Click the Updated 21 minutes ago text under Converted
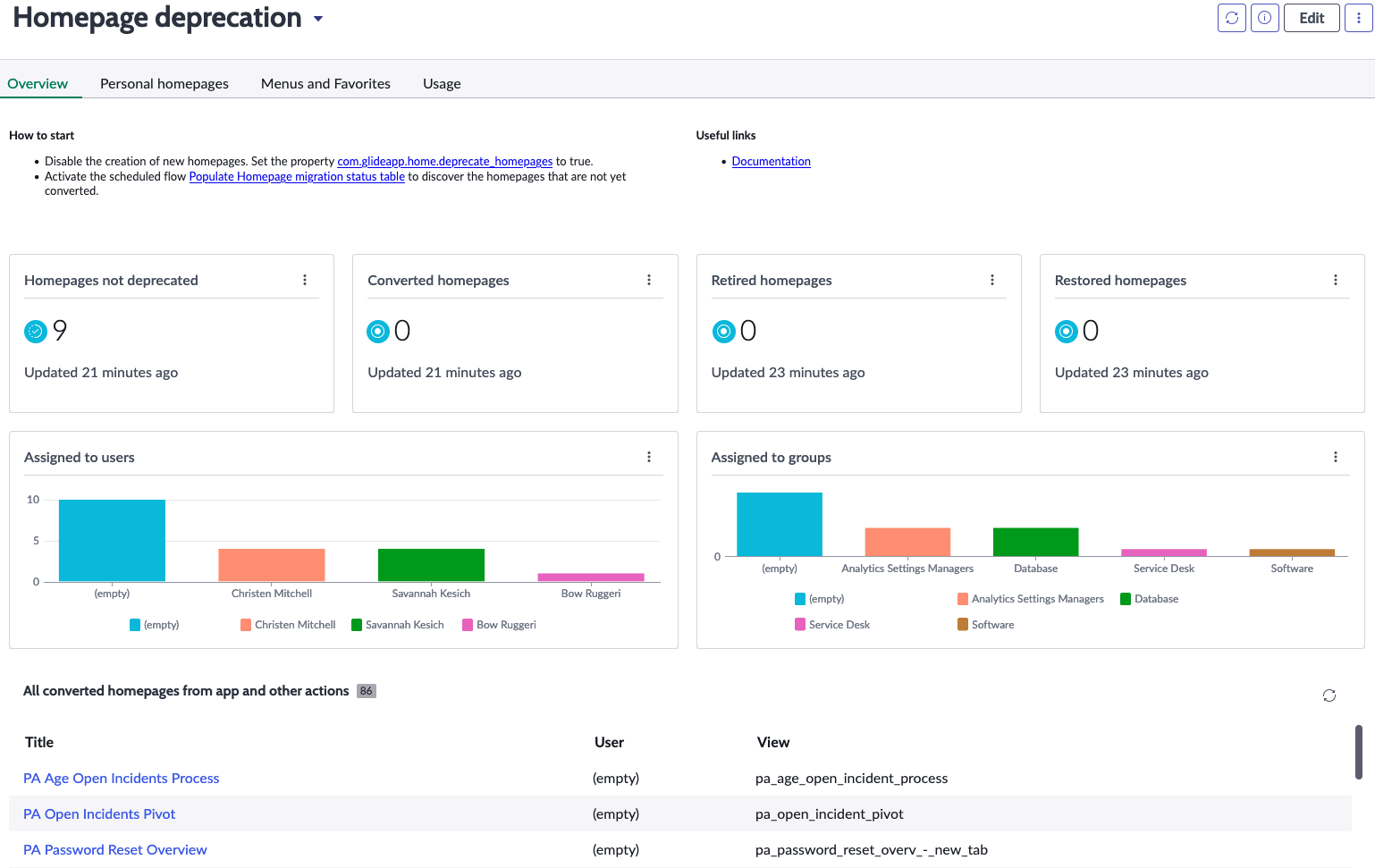Screen dimensions: 1375x868 point(444,373)
